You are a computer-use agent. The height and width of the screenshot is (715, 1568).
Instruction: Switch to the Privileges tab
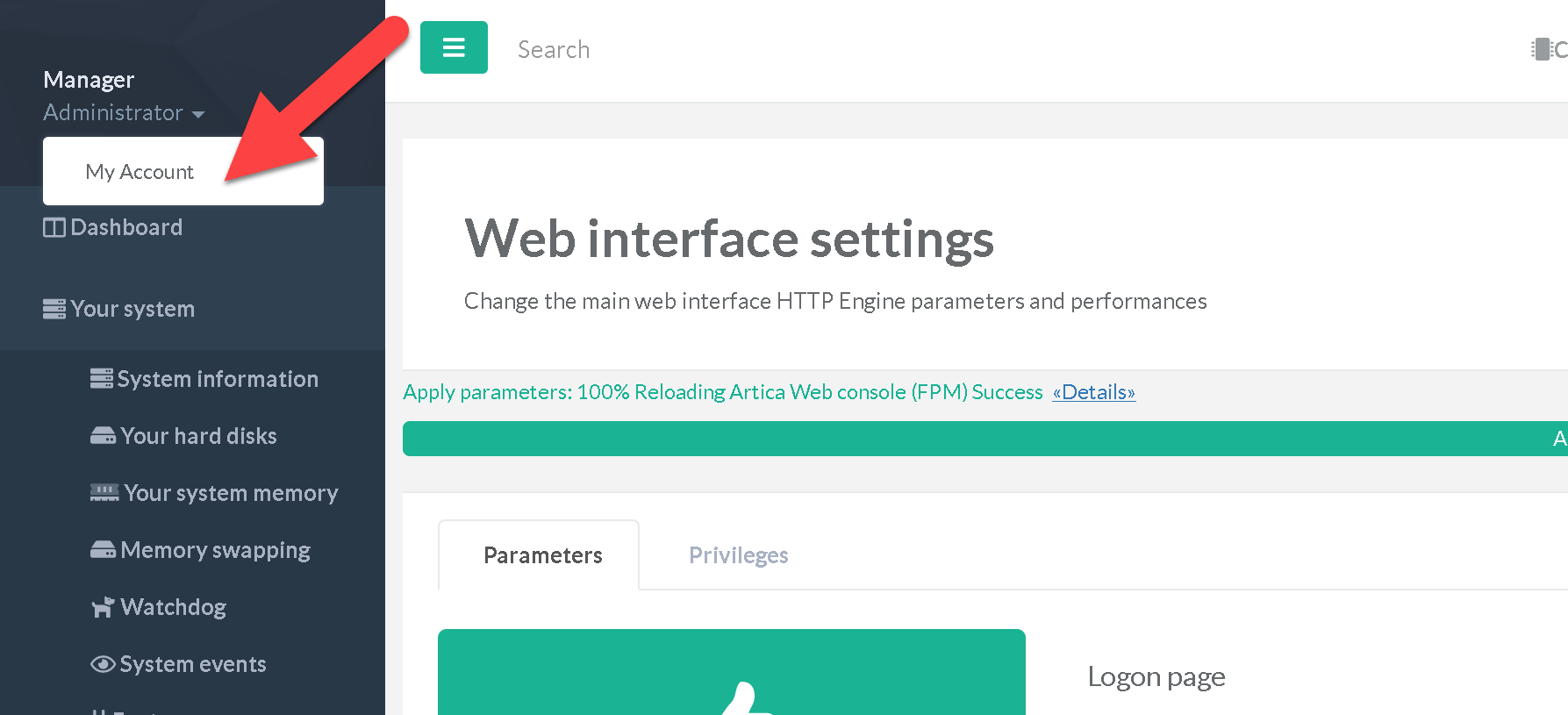[738, 555]
